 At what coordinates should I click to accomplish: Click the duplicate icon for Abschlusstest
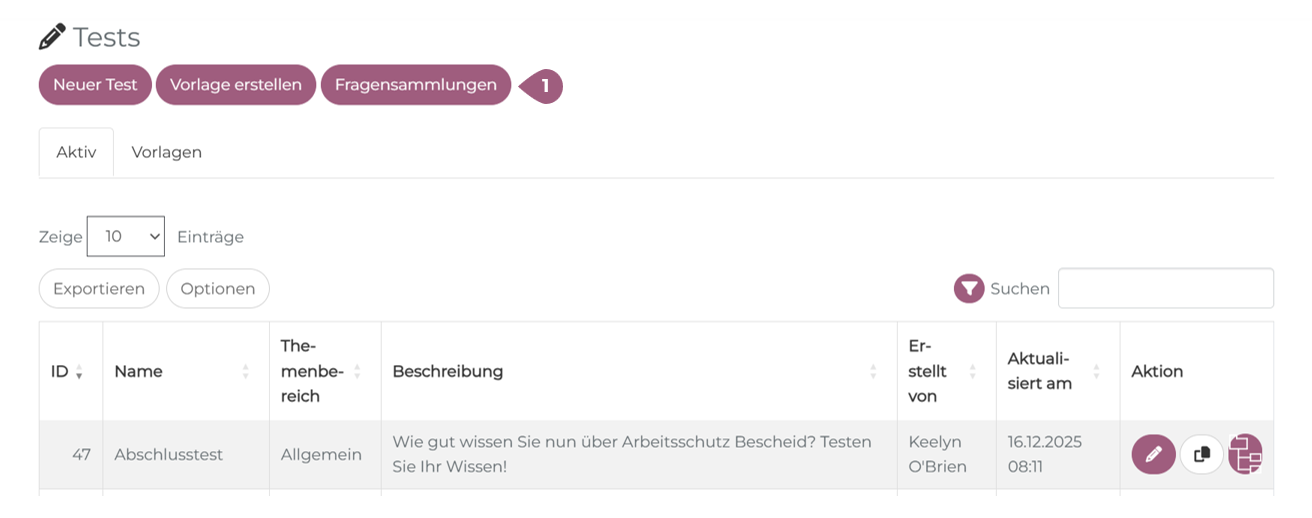click(1202, 454)
